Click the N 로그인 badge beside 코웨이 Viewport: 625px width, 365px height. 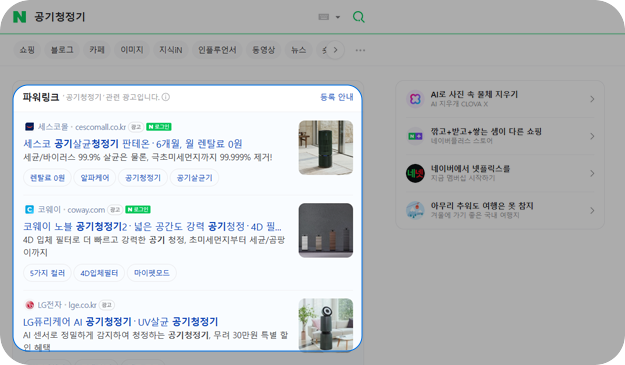click(x=138, y=210)
